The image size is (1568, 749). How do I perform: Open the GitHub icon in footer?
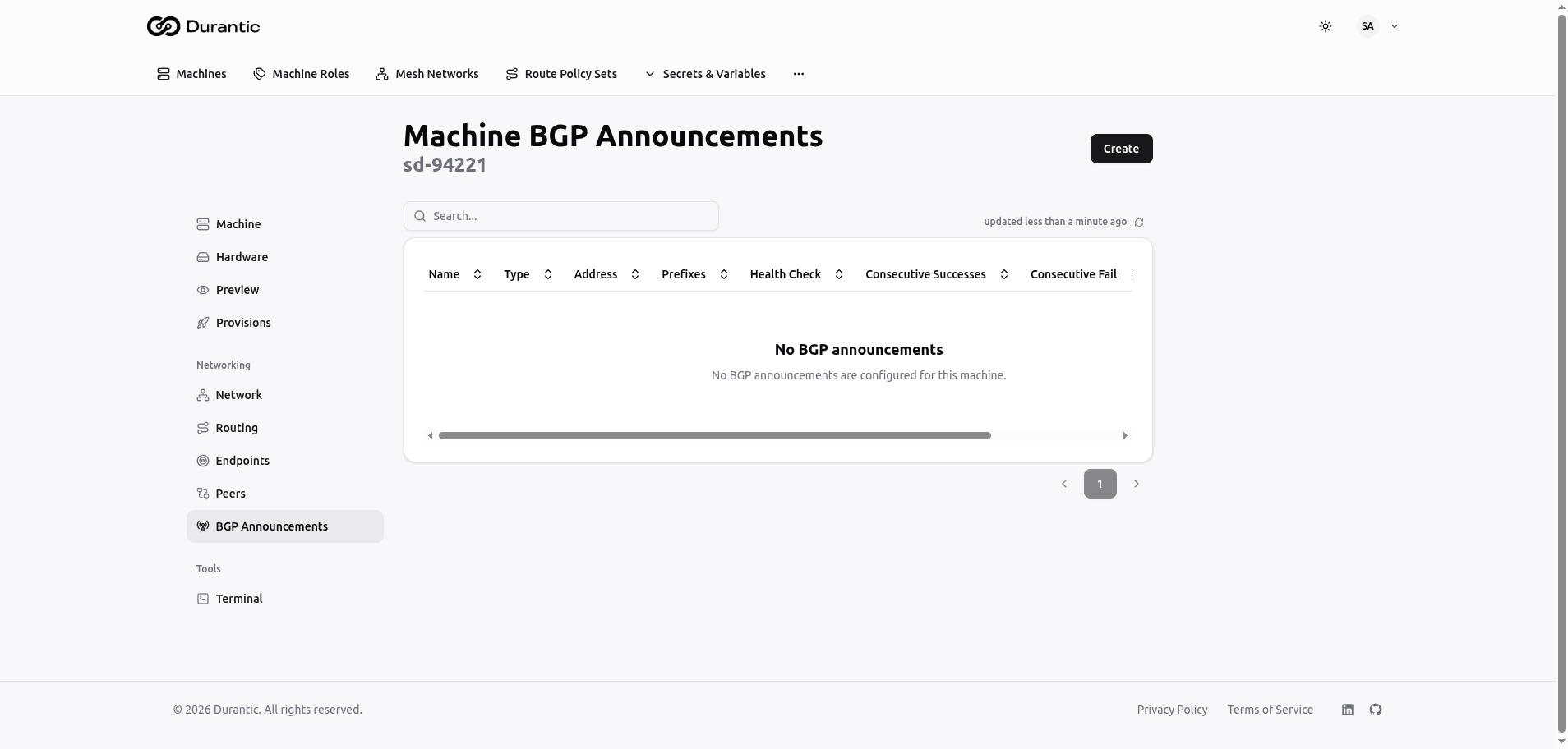(x=1376, y=710)
